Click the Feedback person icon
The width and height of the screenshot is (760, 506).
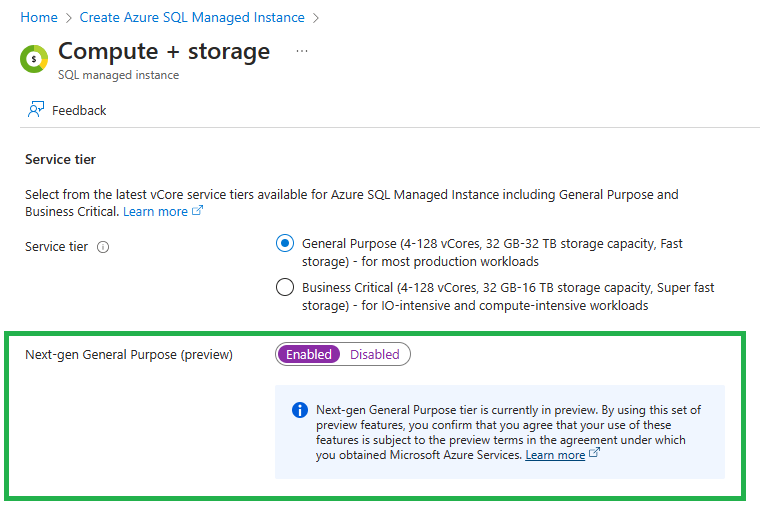point(36,110)
